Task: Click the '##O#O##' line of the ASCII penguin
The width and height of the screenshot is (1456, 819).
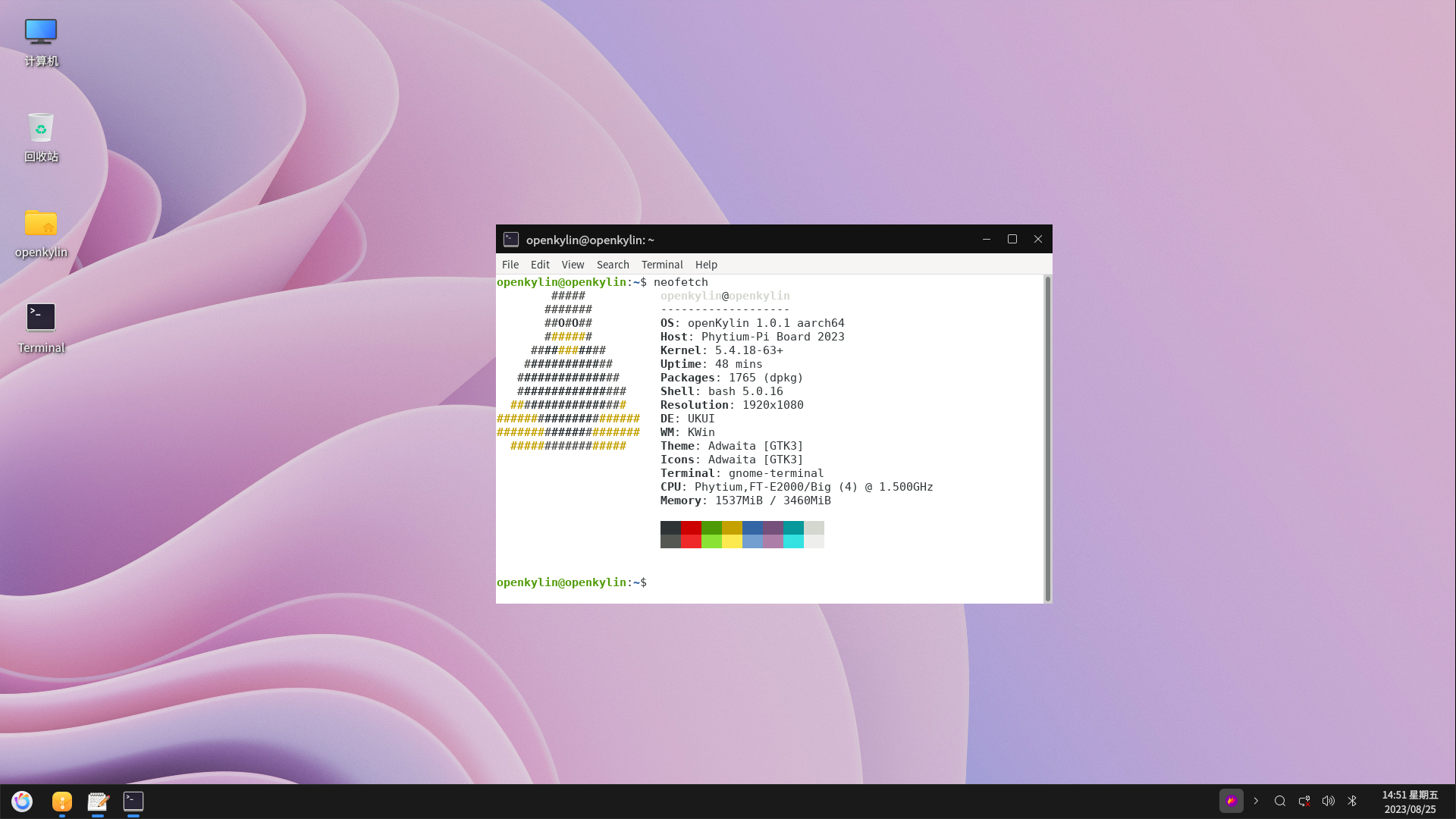Action: (568, 323)
